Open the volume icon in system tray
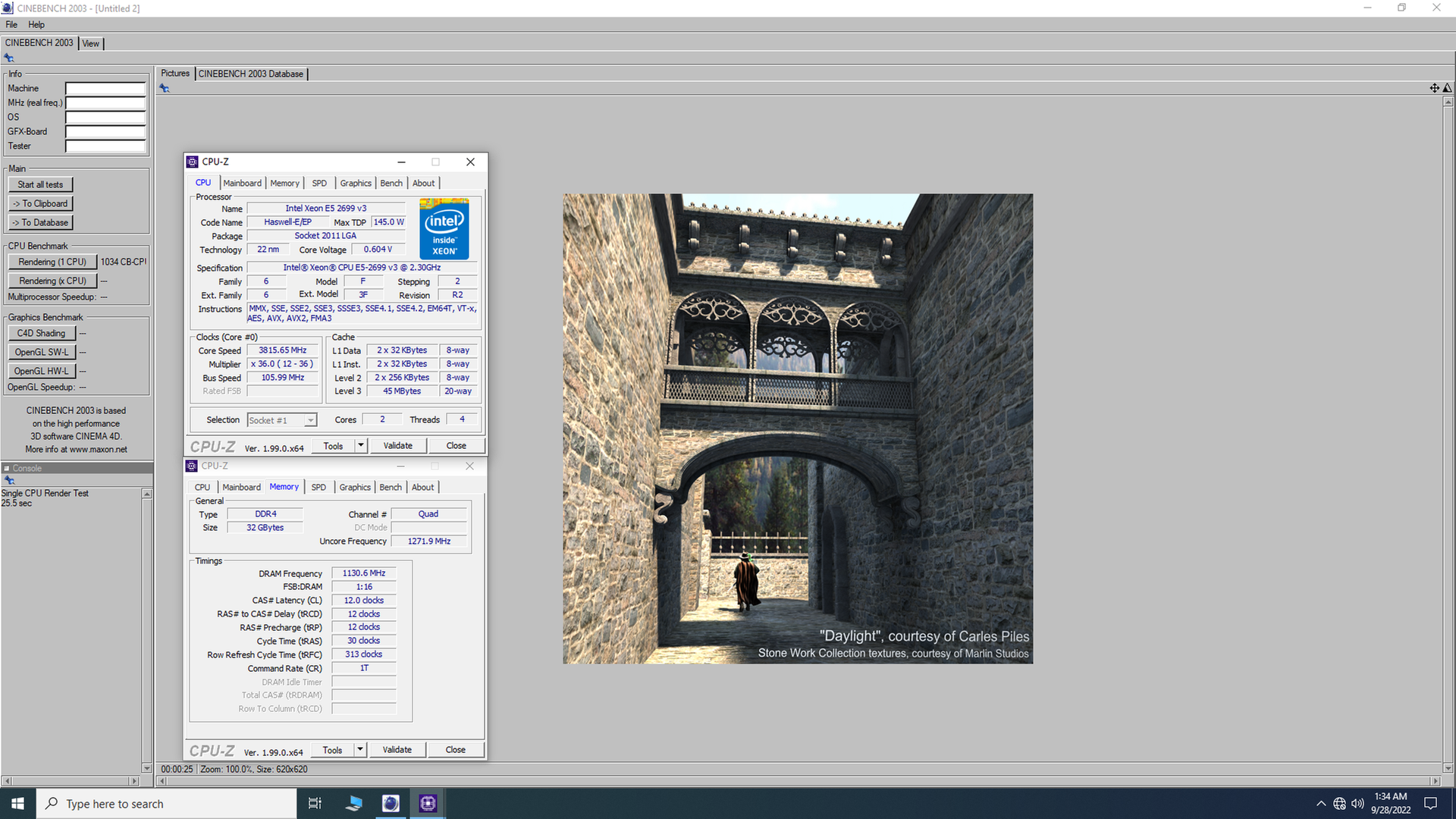Screen dimensions: 1456x819 pos(1357,803)
